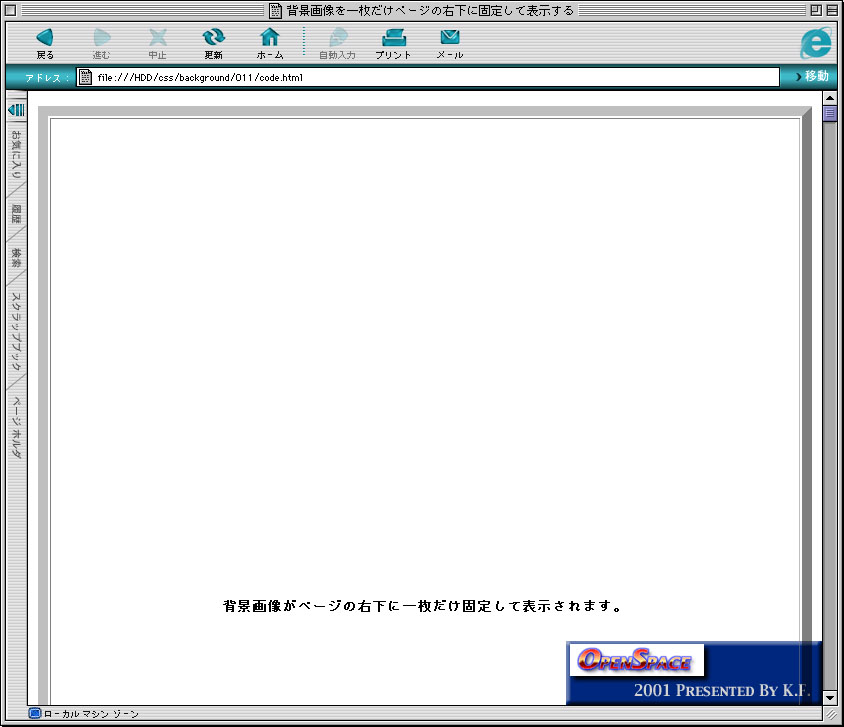The height and width of the screenshot is (727, 844).
Task: Click the Stop (中止) icon
Action: tap(157, 37)
